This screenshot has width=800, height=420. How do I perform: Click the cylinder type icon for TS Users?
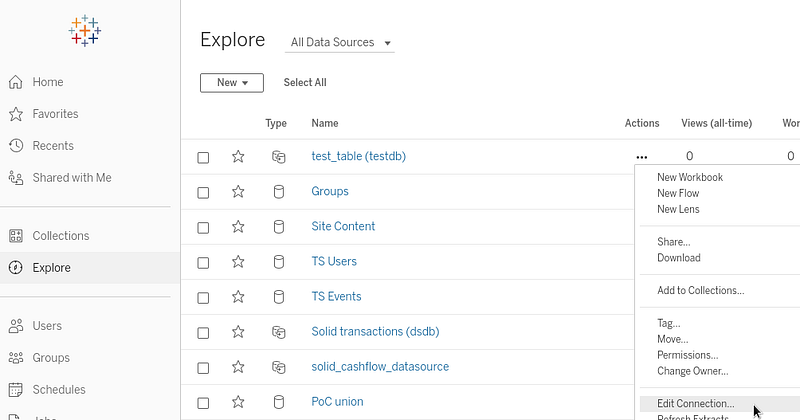tap(279, 262)
